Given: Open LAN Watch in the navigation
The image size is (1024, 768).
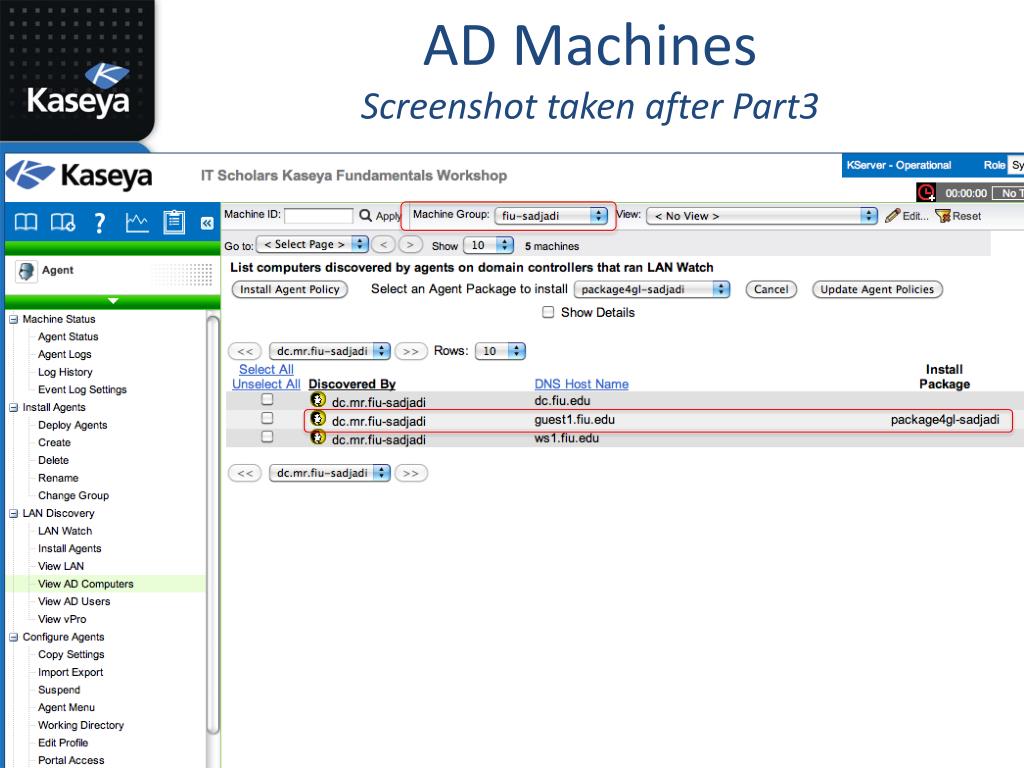Looking at the screenshot, I should (x=65, y=531).
